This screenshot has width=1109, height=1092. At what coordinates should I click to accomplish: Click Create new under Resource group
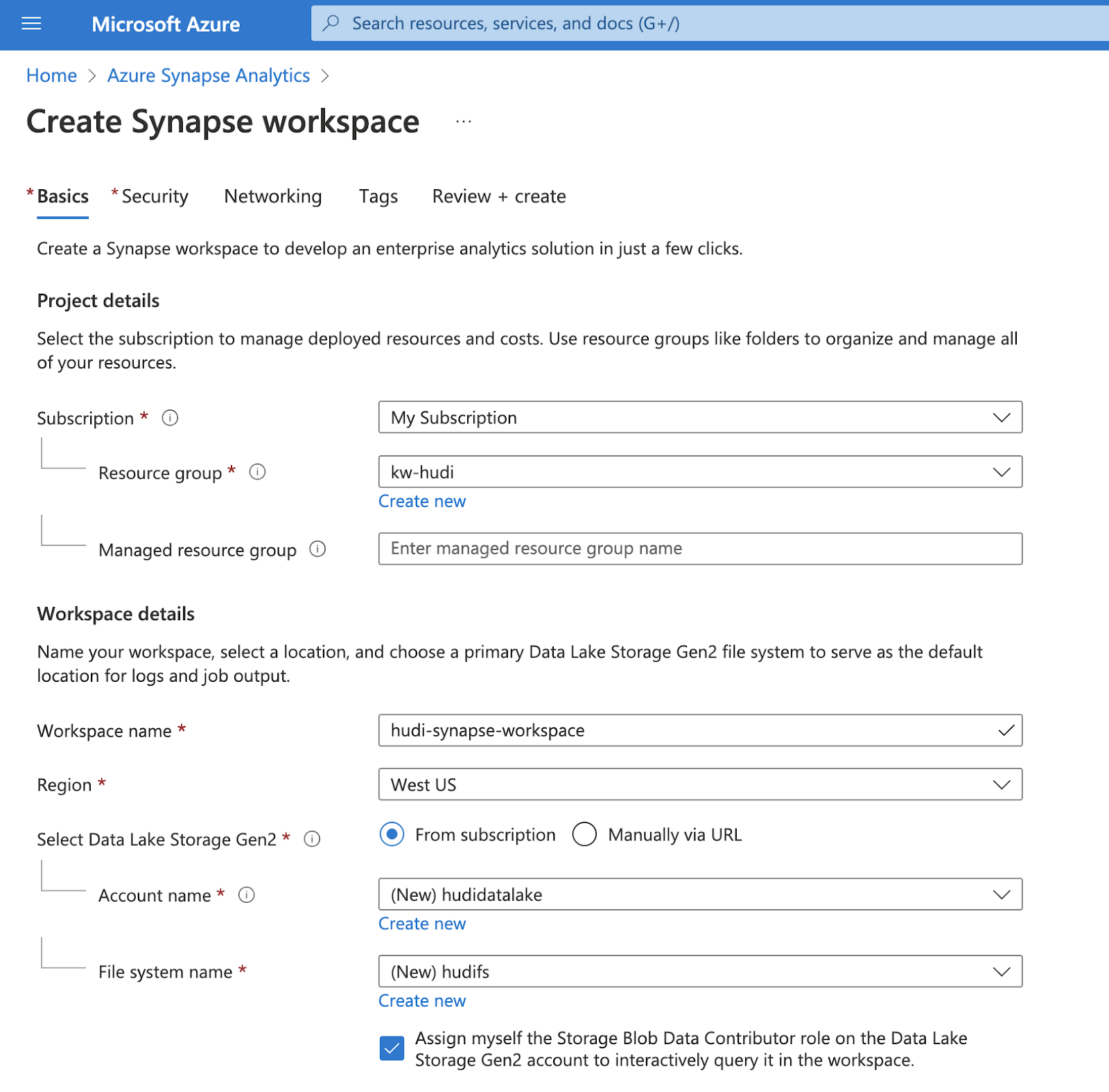click(x=422, y=502)
